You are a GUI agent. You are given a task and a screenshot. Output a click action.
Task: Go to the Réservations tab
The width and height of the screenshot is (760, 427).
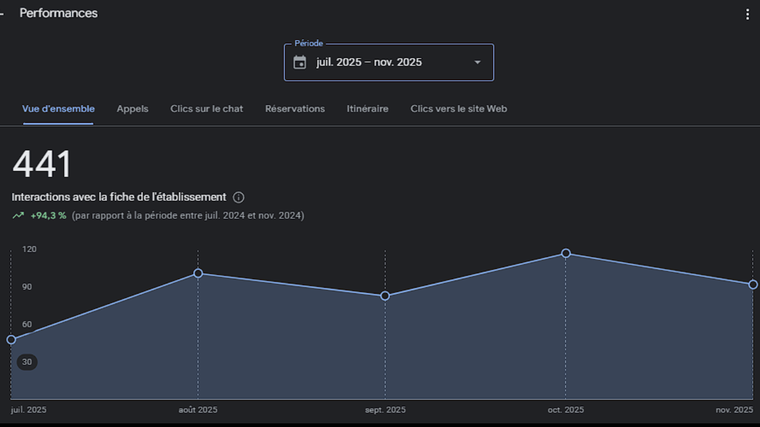pos(294,108)
